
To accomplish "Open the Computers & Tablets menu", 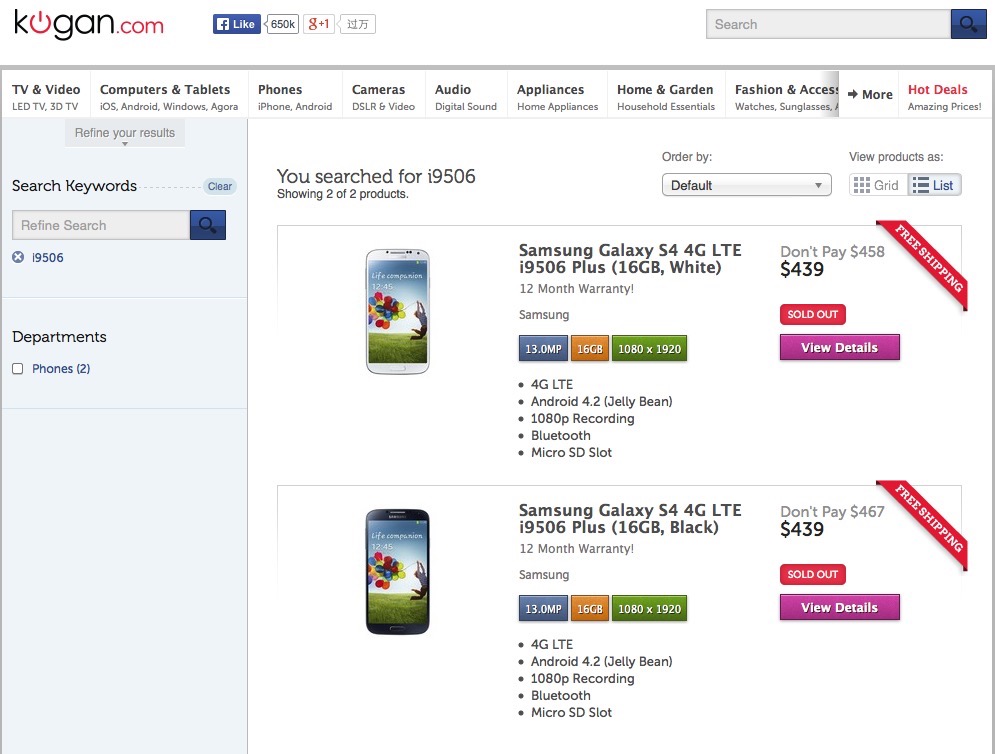I will [168, 97].
